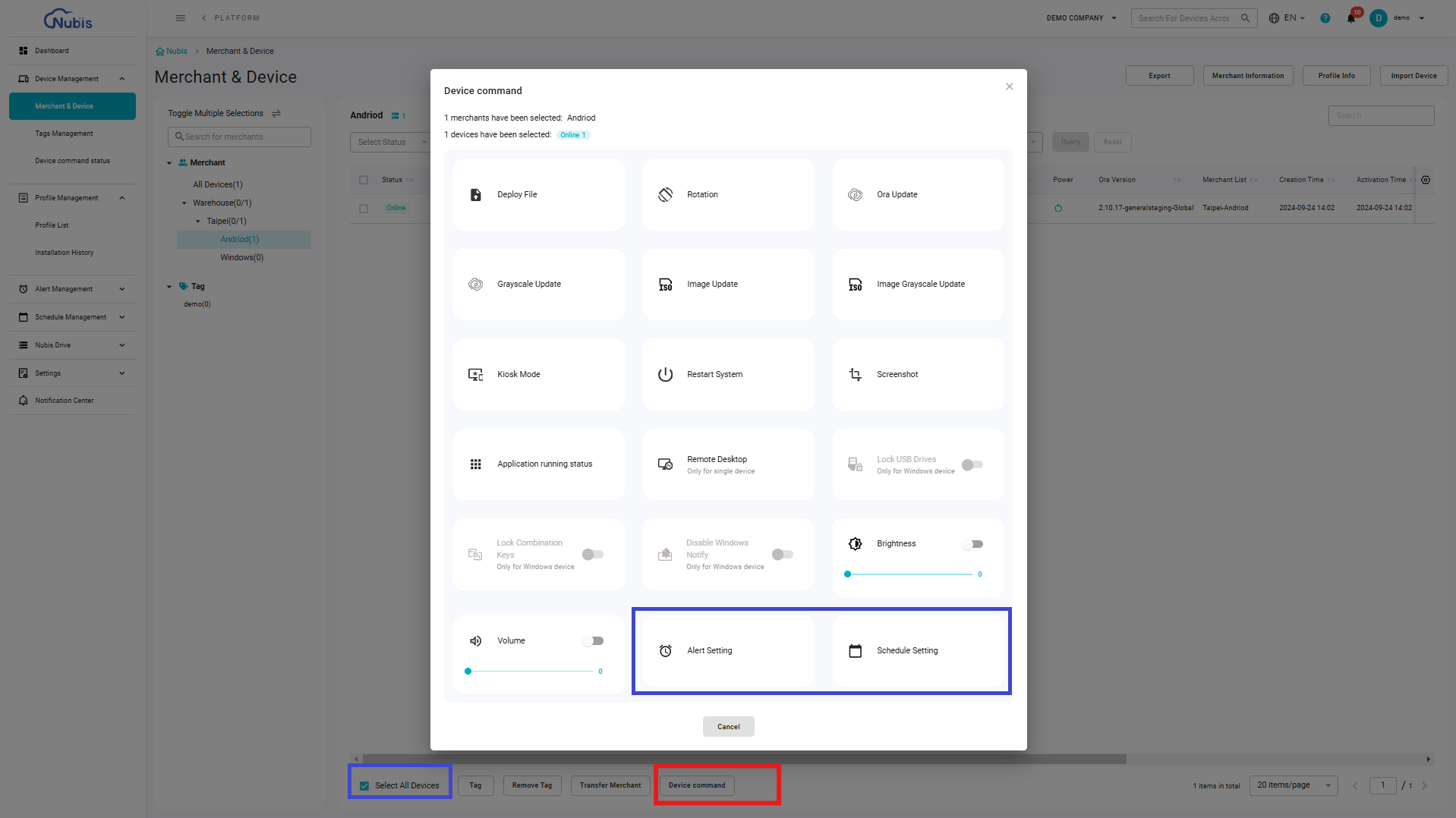1456x818 pixels.
Task: Open the notification bell
Action: (x=1350, y=18)
